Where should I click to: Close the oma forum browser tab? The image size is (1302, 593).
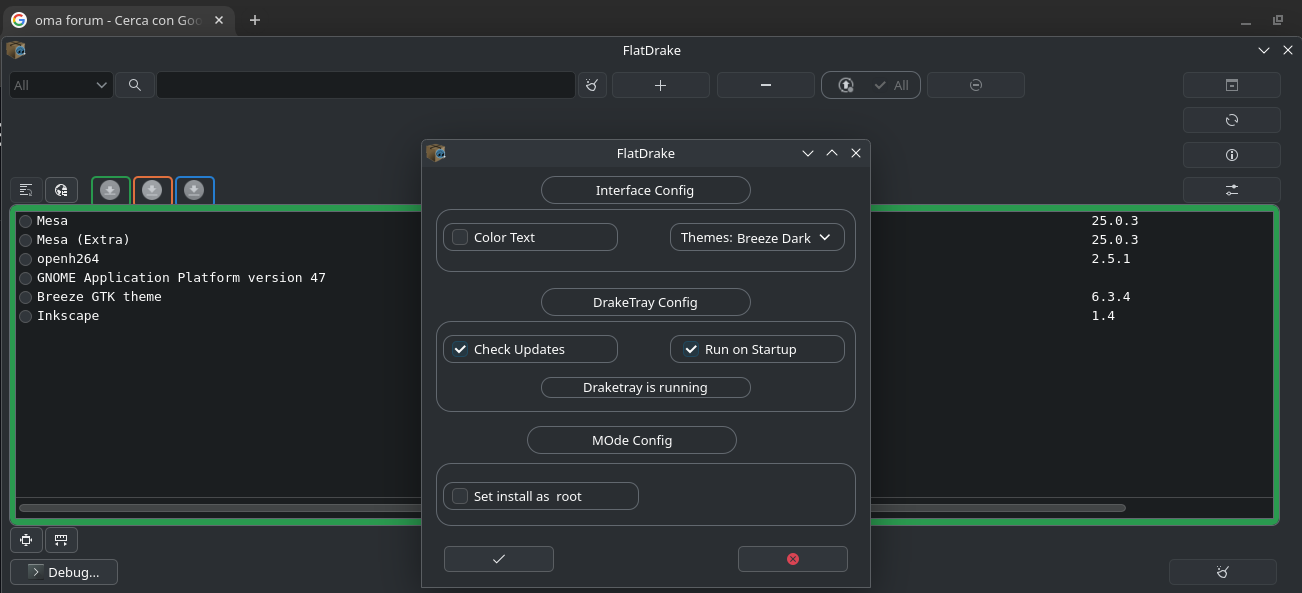pos(219,20)
